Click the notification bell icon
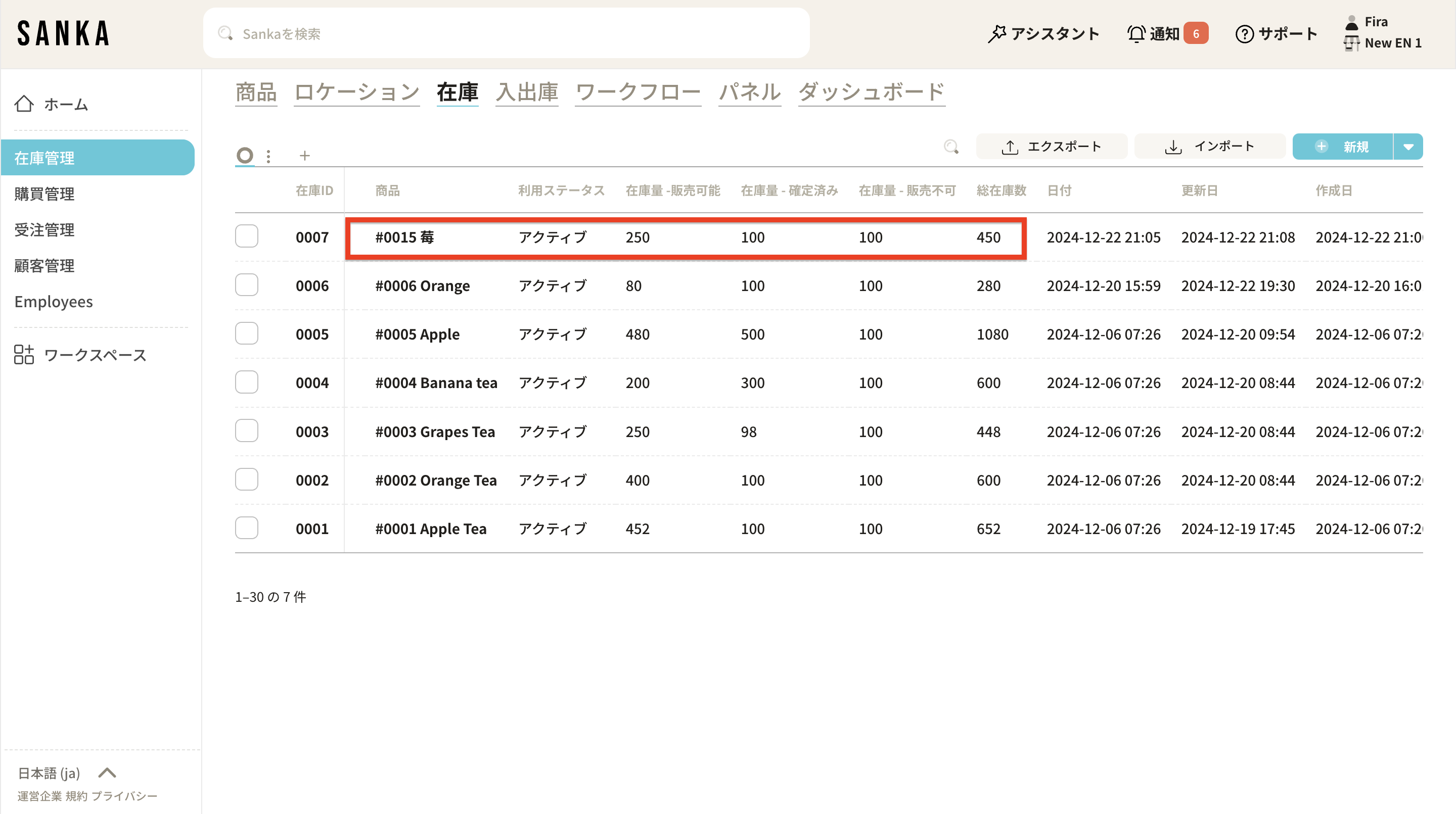Image resolution: width=1456 pixels, height=814 pixels. pyautogui.click(x=1136, y=34)
